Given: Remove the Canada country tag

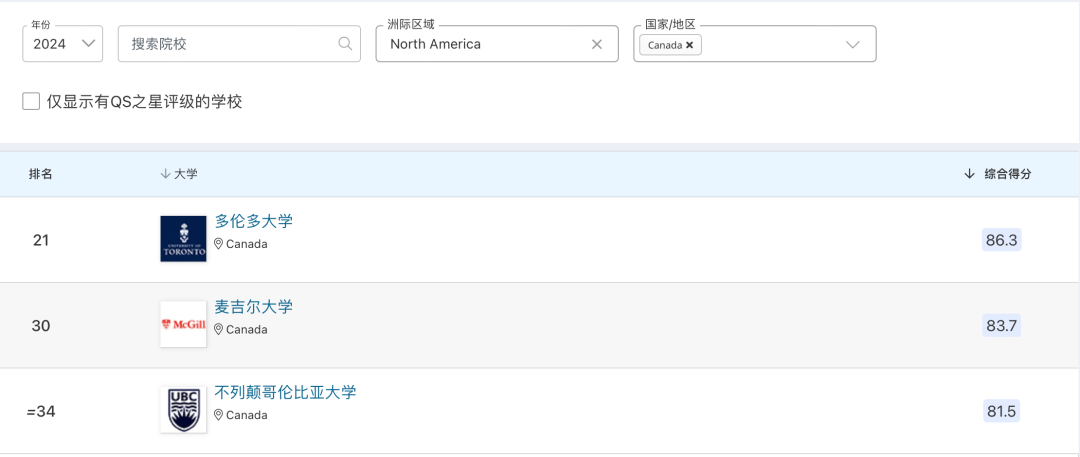Looking at the screenshot, I should click(689, 45).
